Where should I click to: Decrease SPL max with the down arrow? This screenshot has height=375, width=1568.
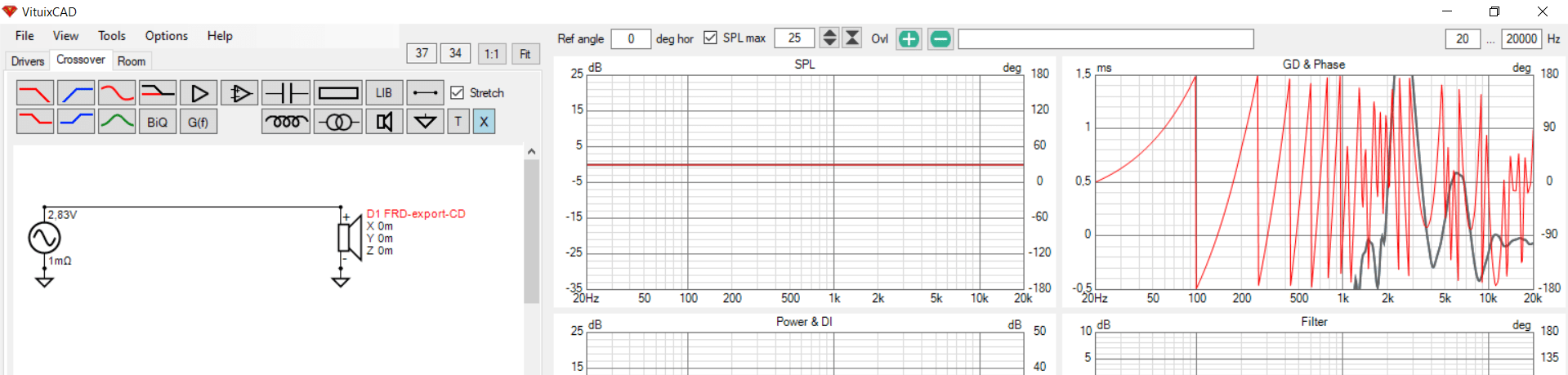[829, 42]
